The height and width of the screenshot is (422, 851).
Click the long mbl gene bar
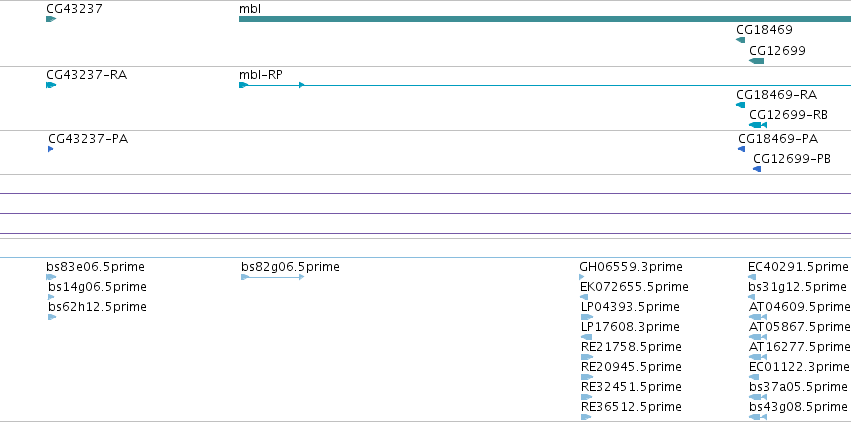pos(545,19)
